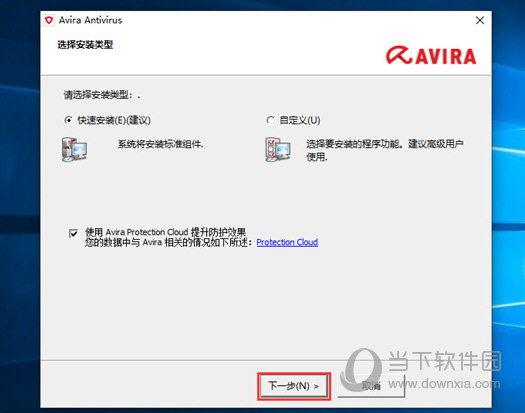Click the text 系统将安装标准组件.
Screen dimensions: 525x413
pos(160,144)
